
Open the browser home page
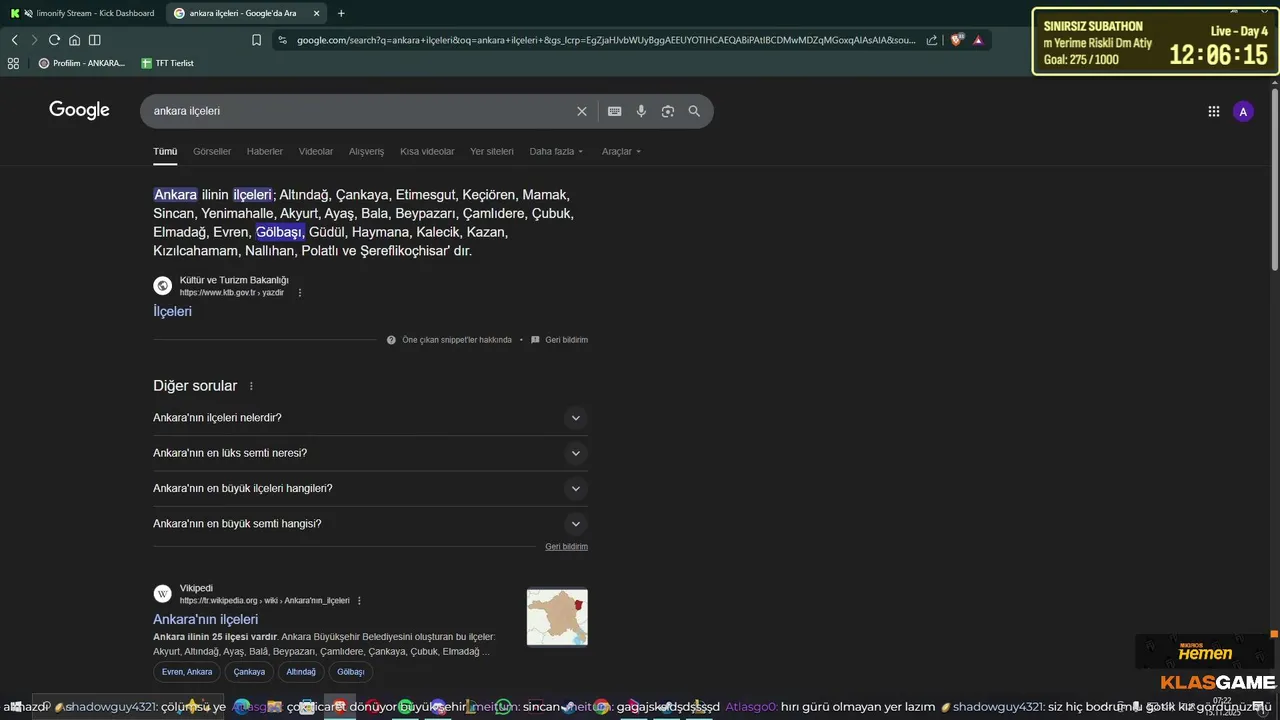click(x=74, y=40)
